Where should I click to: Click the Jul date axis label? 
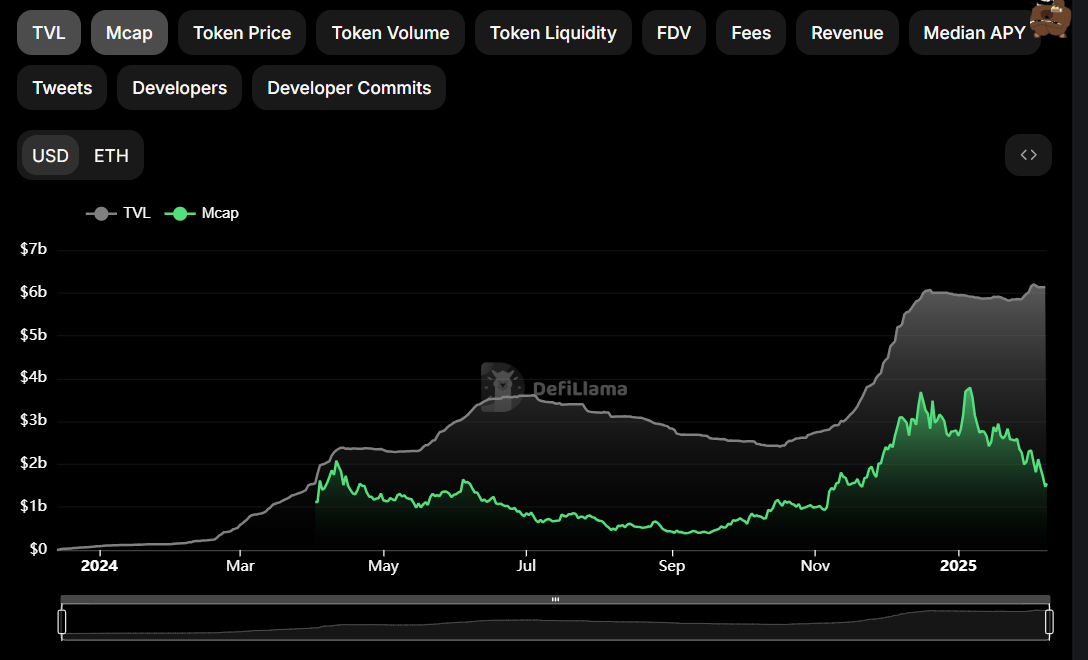coord(526,566)
